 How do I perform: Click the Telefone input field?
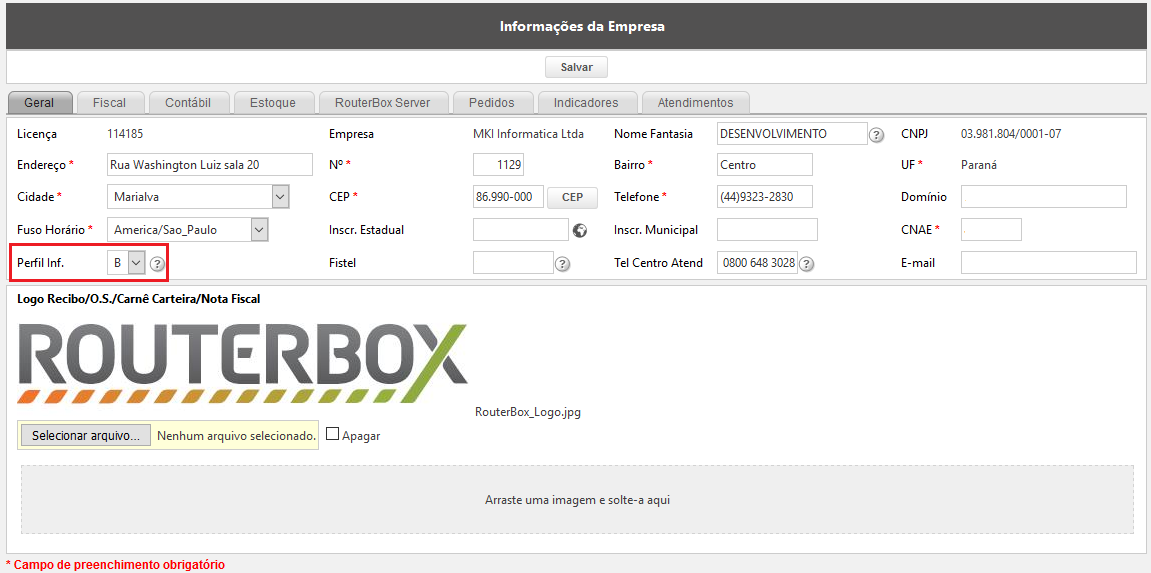pos(765,197)
